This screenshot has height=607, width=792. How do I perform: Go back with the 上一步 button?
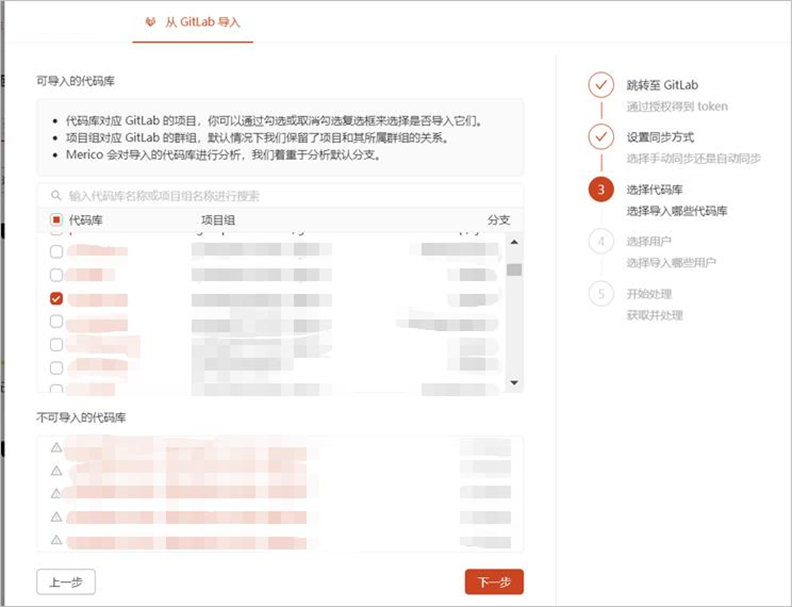[x=66, y=582]
